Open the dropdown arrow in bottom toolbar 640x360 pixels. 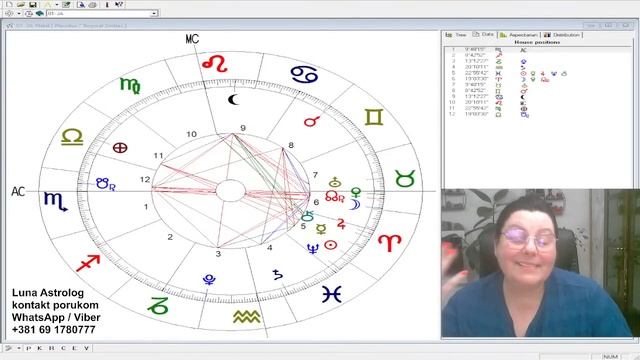[x=19, y=348]
